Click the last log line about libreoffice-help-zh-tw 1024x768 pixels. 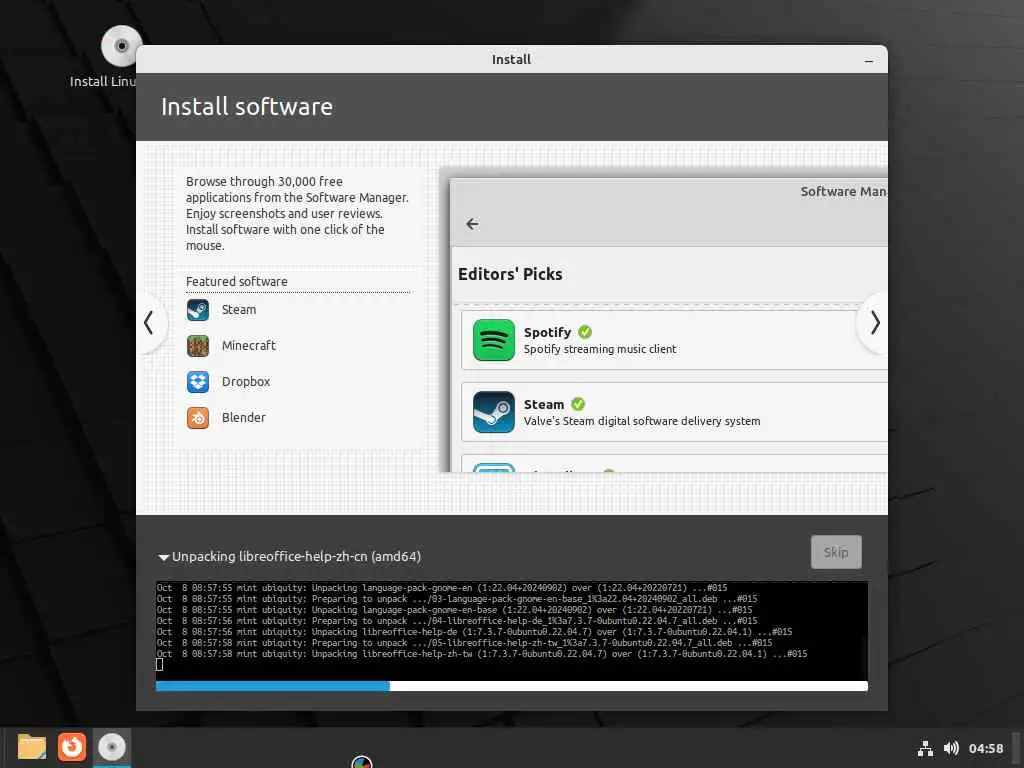click(x=482, y=654)
